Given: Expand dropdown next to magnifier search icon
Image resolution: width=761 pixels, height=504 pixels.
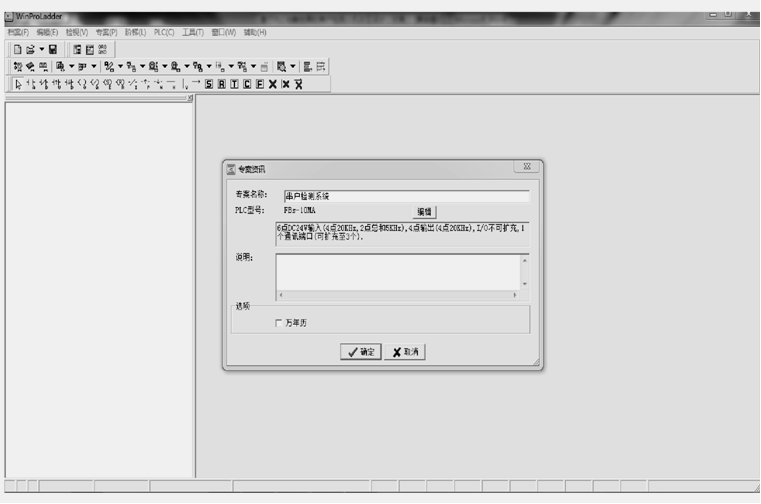Looking at the screenshot, I should pyautogui.click(x=293, y=67).
